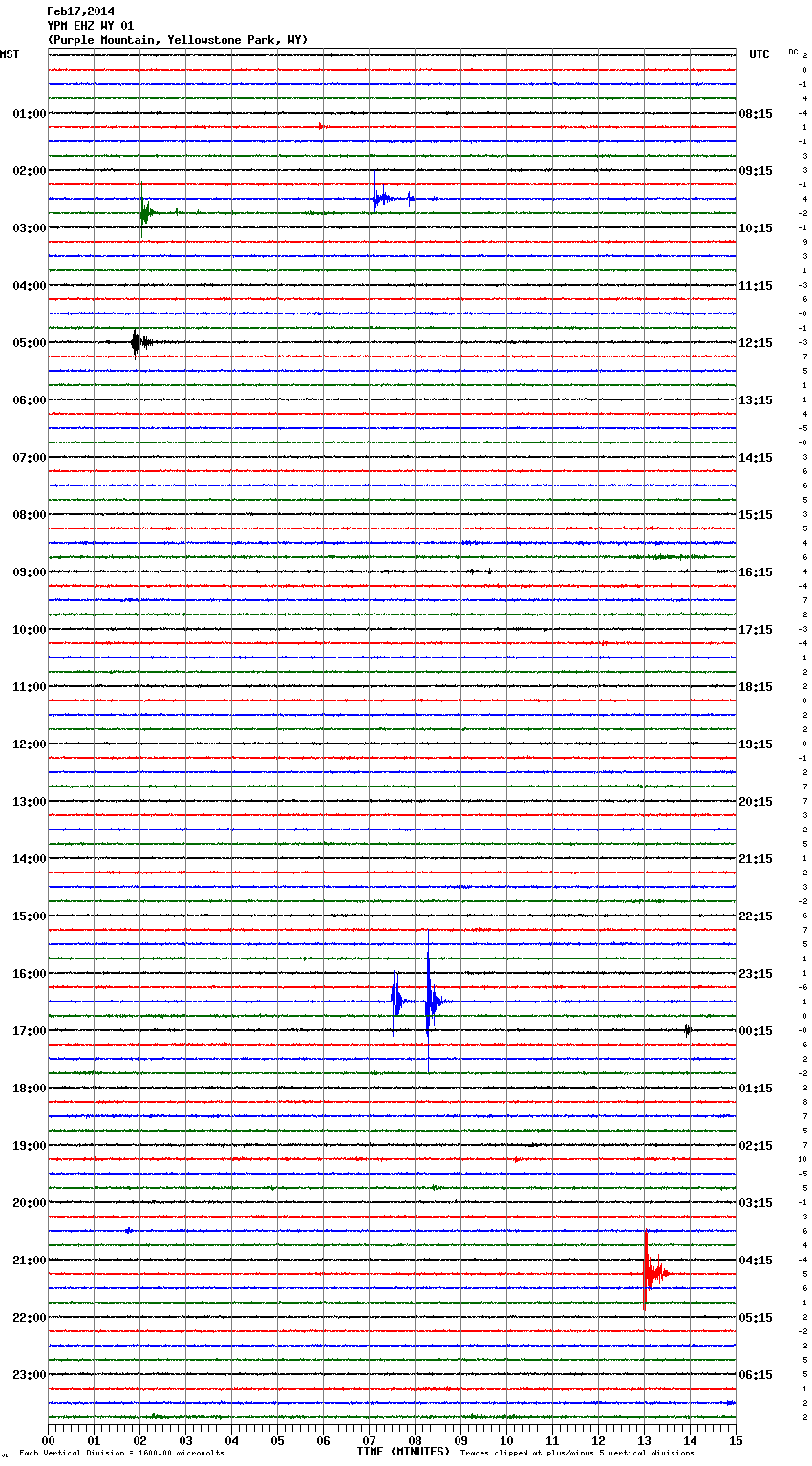Click the small blue blip near minute 2 after 20:00

(x=129, y=1231)
